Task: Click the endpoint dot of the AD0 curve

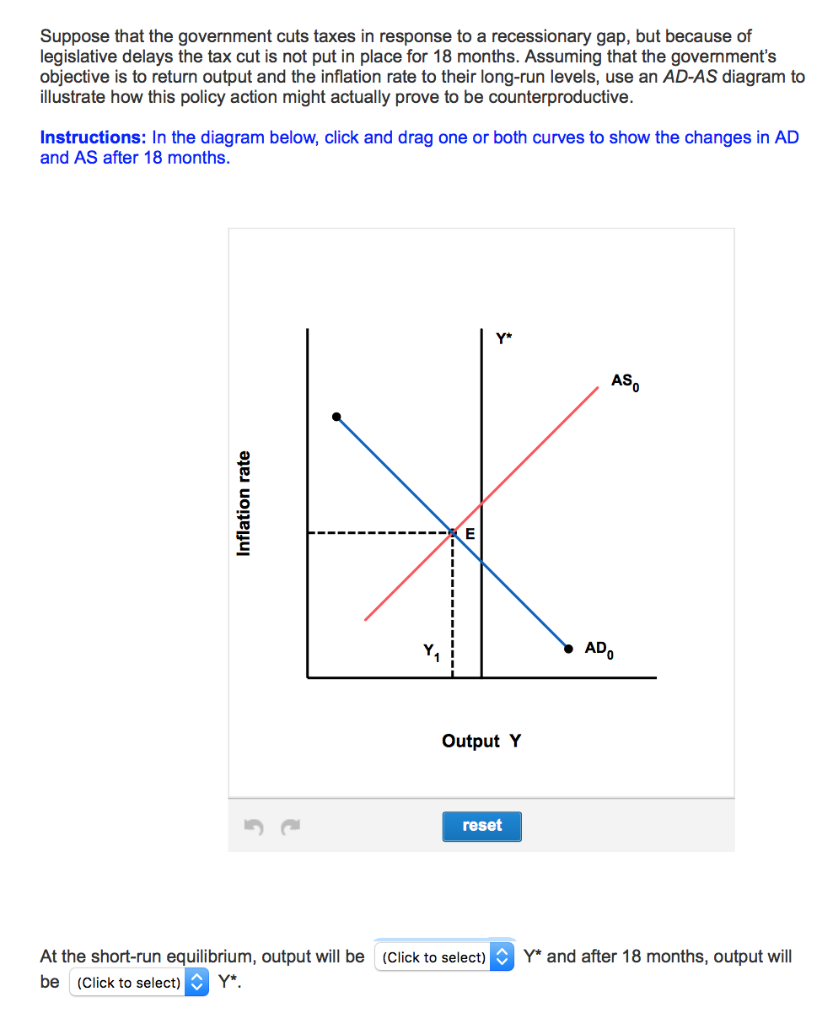Action: coord(567,648)
